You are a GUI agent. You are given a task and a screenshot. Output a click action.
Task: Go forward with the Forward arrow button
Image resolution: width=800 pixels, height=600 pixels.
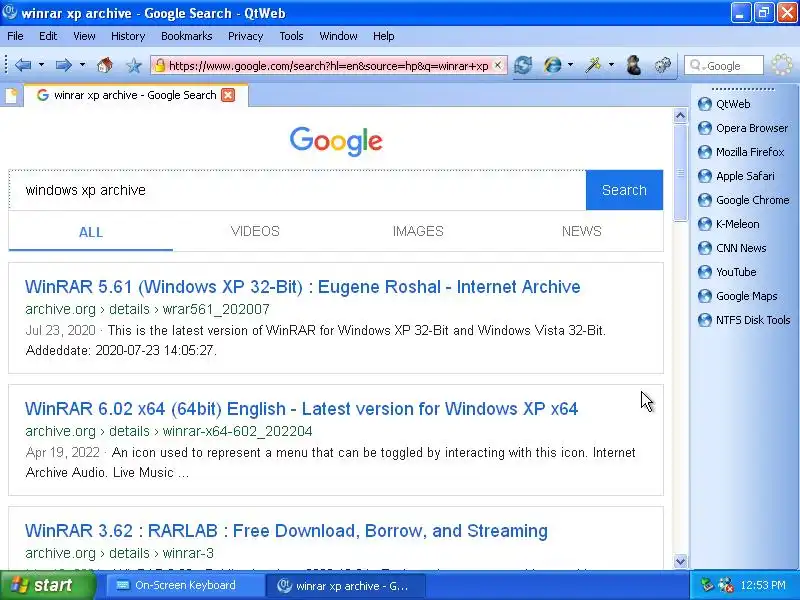(x=63, y=65)
